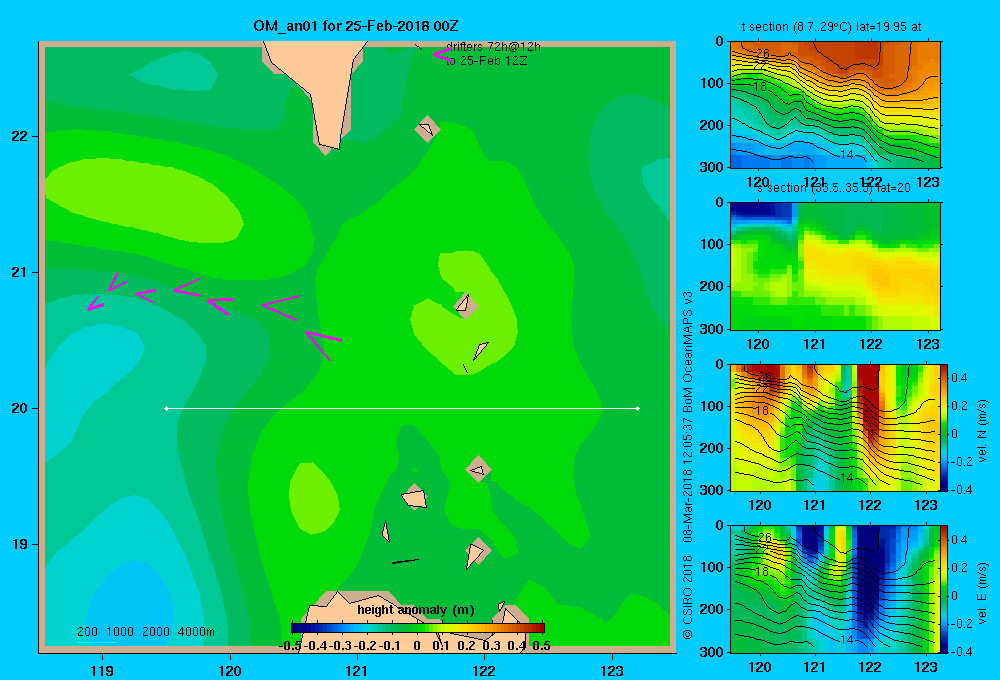
Task: Click longitude label '119' on main map axis
Action: 102,670
